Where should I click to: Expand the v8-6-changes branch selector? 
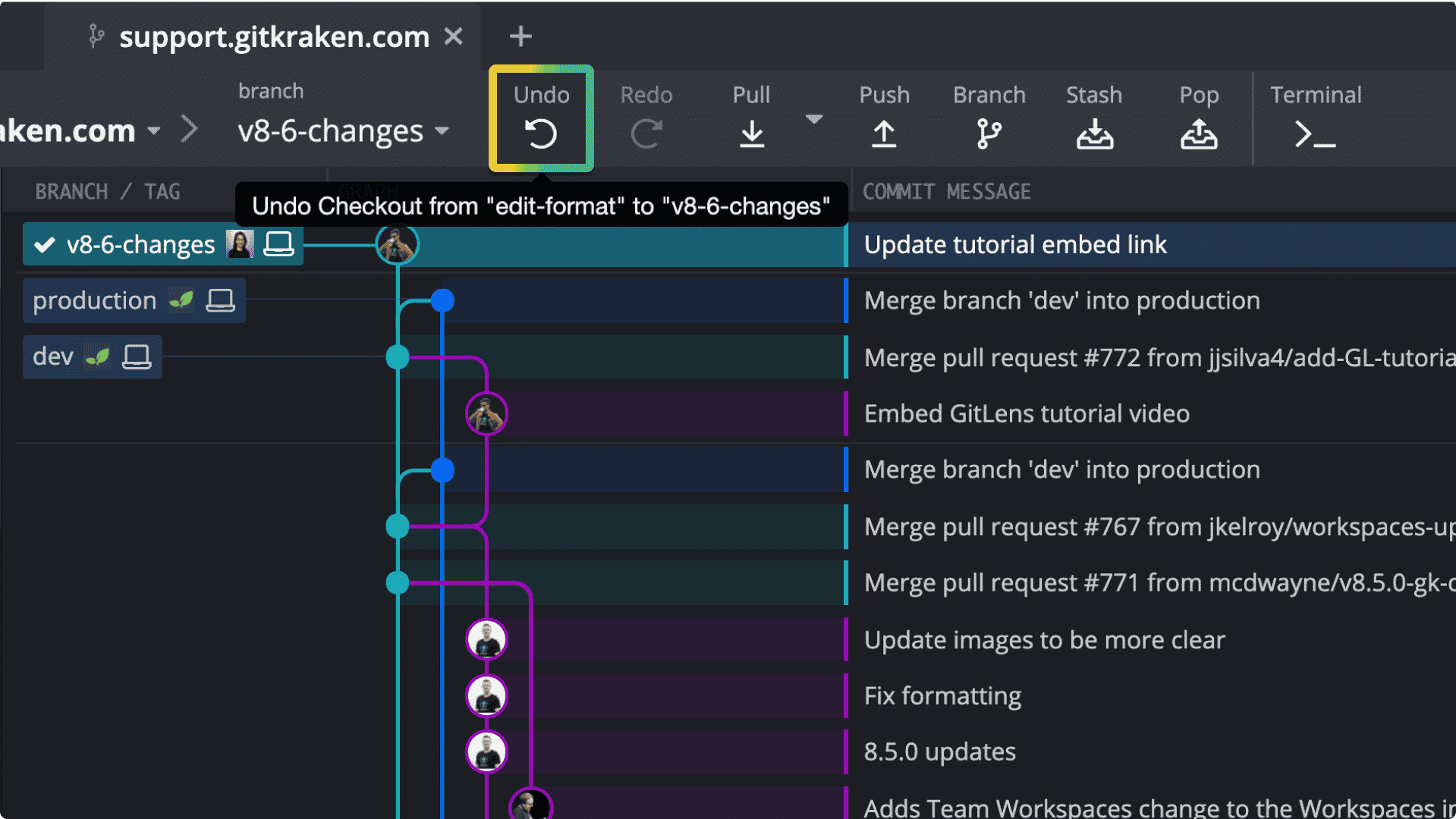[x=442, y=131]
